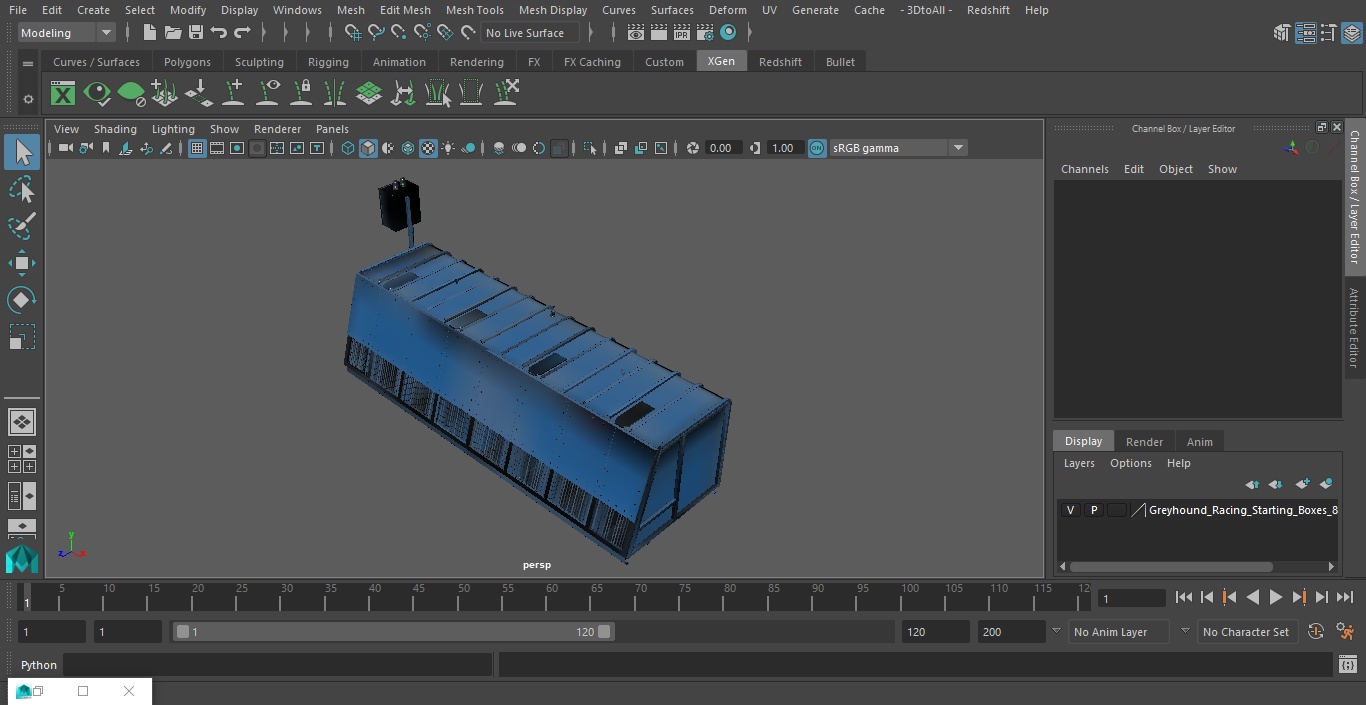Viewport: 1366px width, 705px height.
Task: Enable snap to grids magnet icon
Action: click(353, 33)
